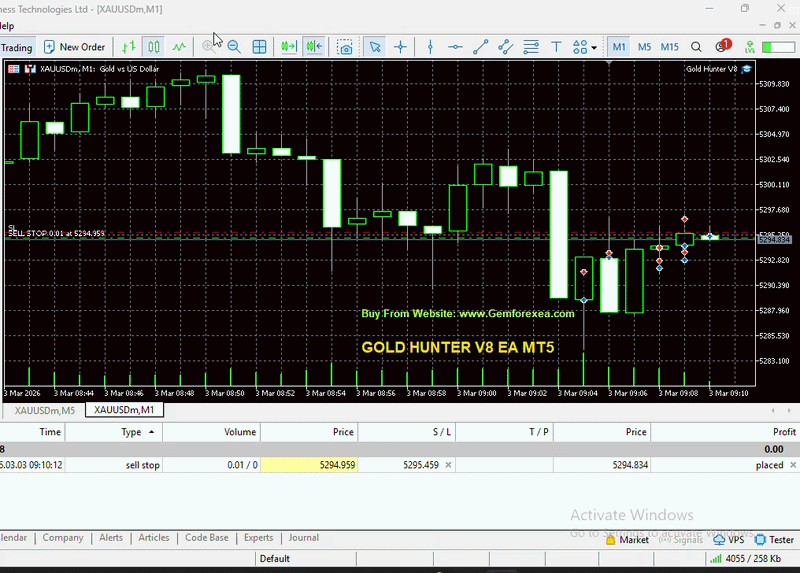This screenshot has height=573, width=800.
Task: Add a text label to chart
Action: [556, 47]
